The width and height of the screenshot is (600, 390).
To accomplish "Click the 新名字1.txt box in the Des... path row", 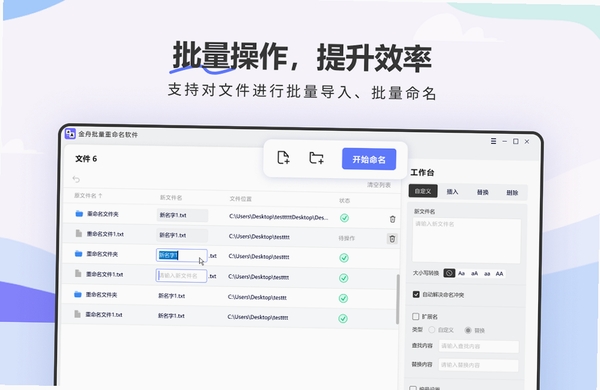I will (183, 215).
